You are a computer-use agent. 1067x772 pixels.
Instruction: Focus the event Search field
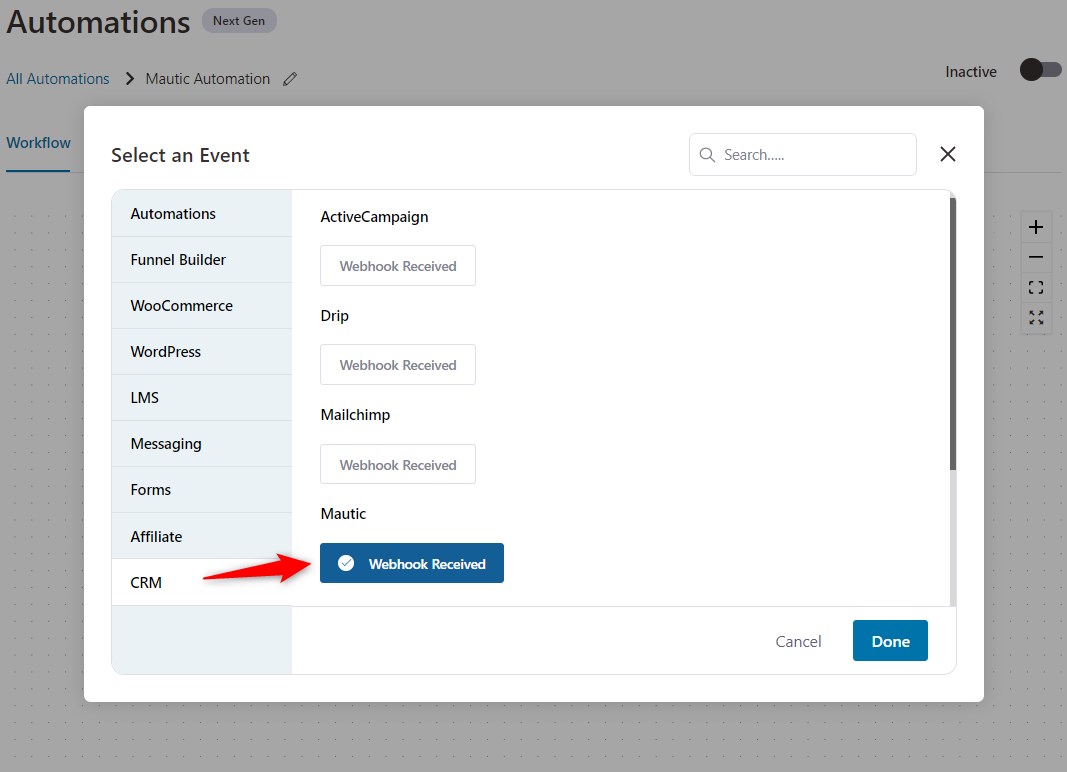[x=803, y=155]
